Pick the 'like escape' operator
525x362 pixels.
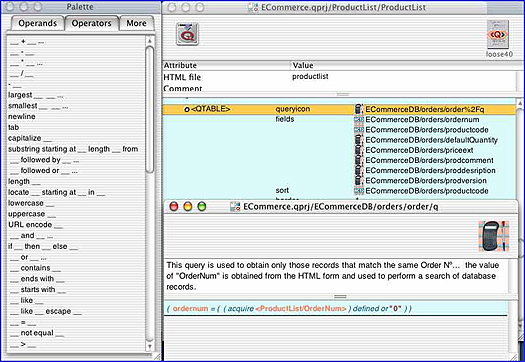[x=46, y=311]
